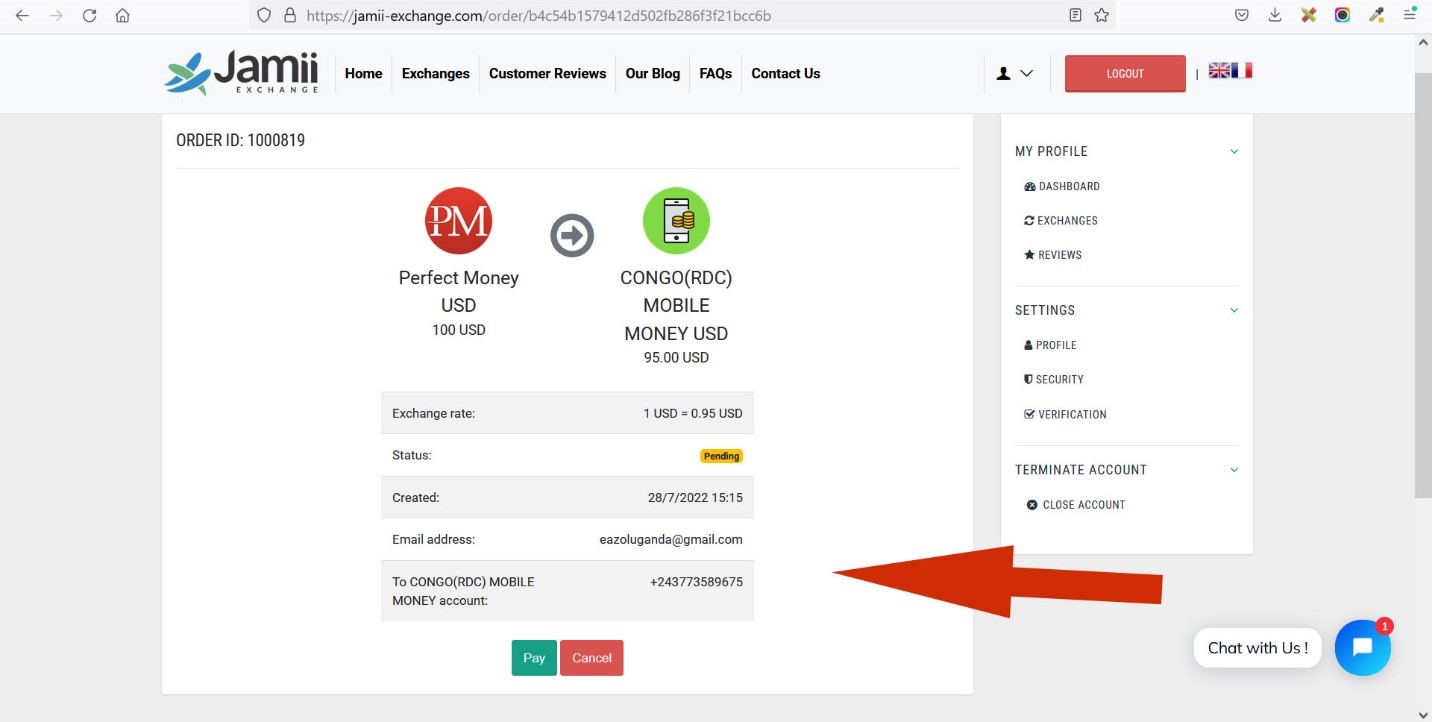The image size is (1432, 722).
Task: Open VERIFICATION in the sidebar
Action: 1065,414
